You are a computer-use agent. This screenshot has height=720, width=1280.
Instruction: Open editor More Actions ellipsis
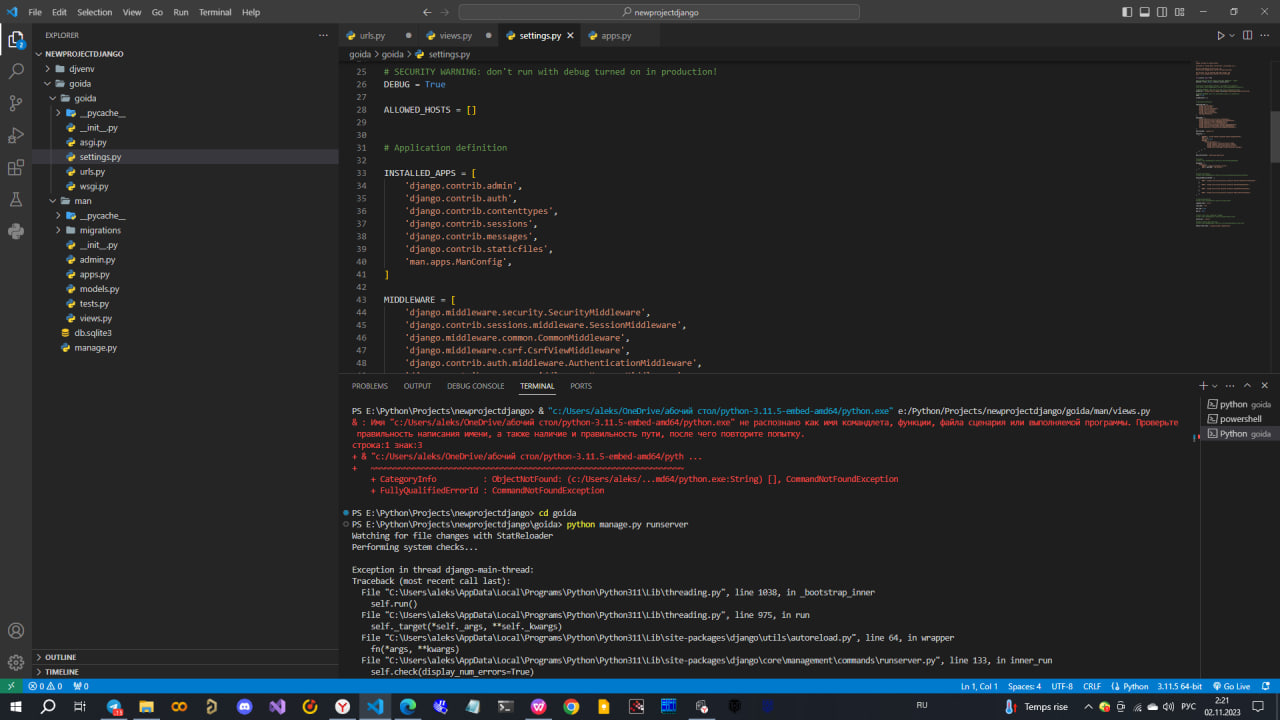(x=1267, y=35)
